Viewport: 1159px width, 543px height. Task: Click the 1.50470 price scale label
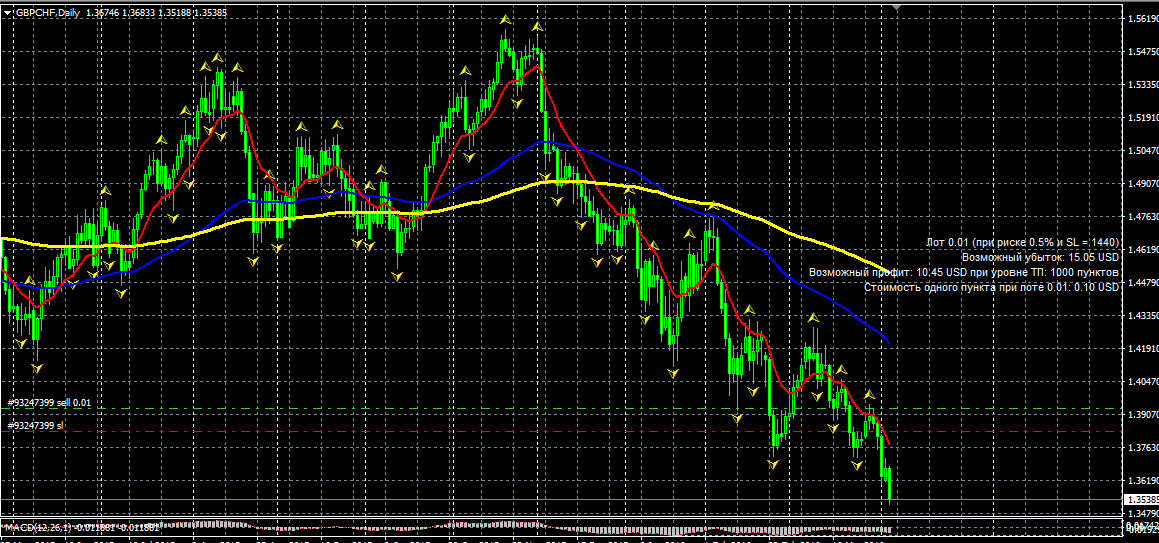pyautogui.click(x=1143, y=151)
